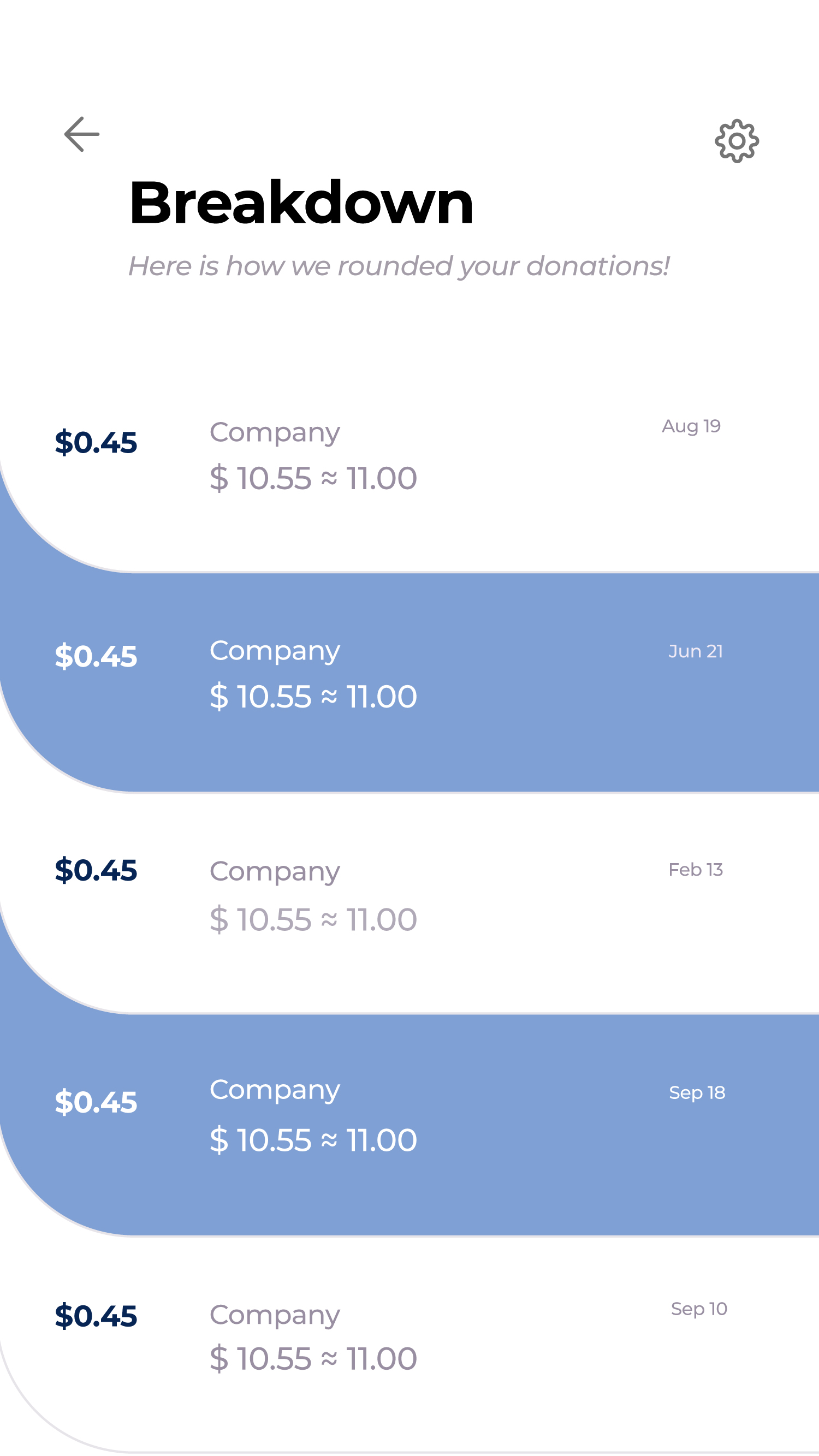Select the rounded-donations subtitle text
Viewport: 819px width, 1456px height.
click(399, 266)
